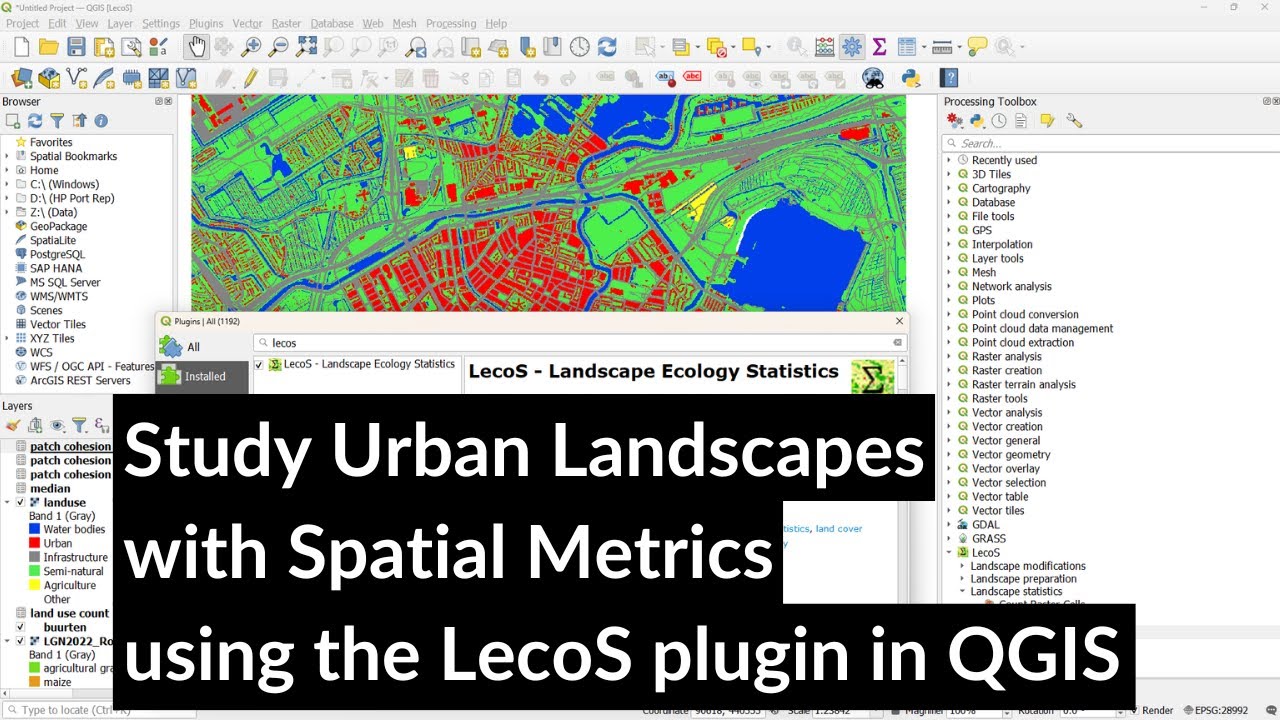1280x720 pixels.
Task: Select the median layer in Layers panel
Action: (x=50, y=489)
